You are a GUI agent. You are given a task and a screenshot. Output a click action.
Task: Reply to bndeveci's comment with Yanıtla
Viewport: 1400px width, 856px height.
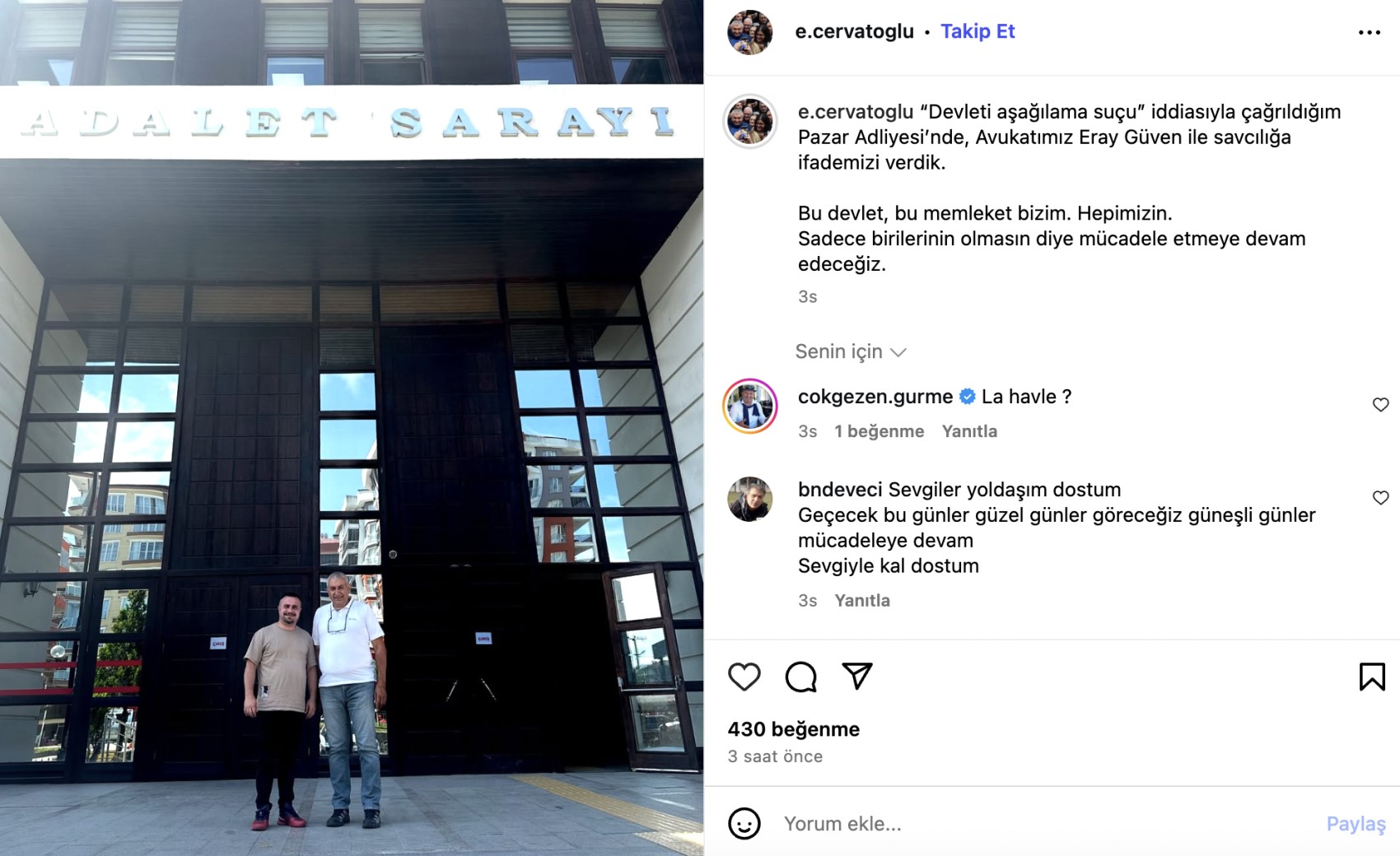(x=862, y=601)
